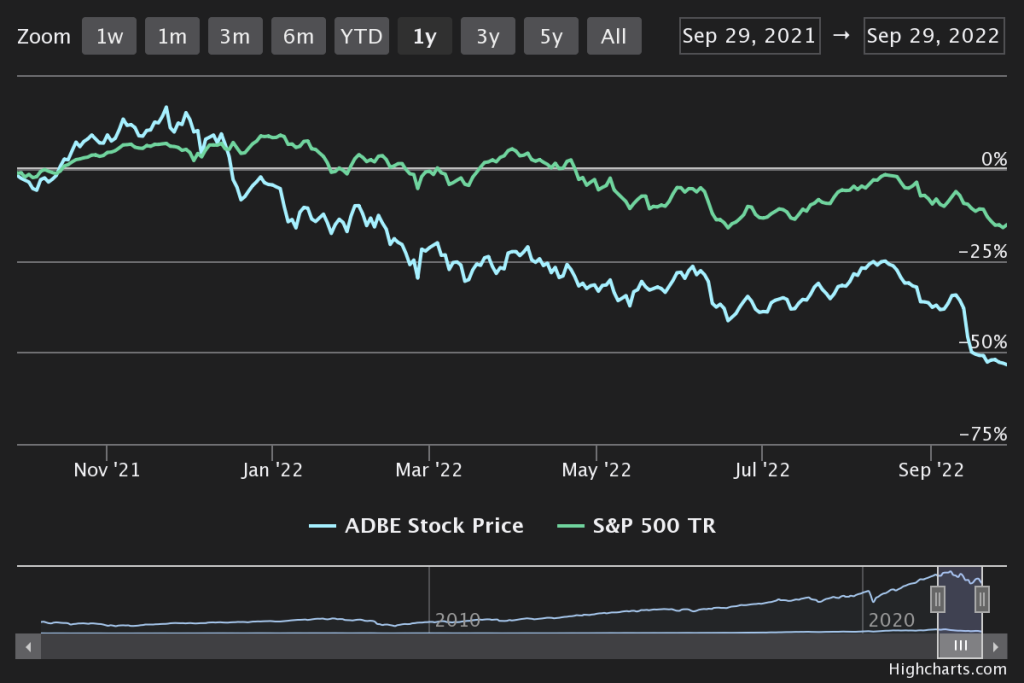Click the scrollbar thumb grip
The image size is (1024, 683).
coord(960,646)
